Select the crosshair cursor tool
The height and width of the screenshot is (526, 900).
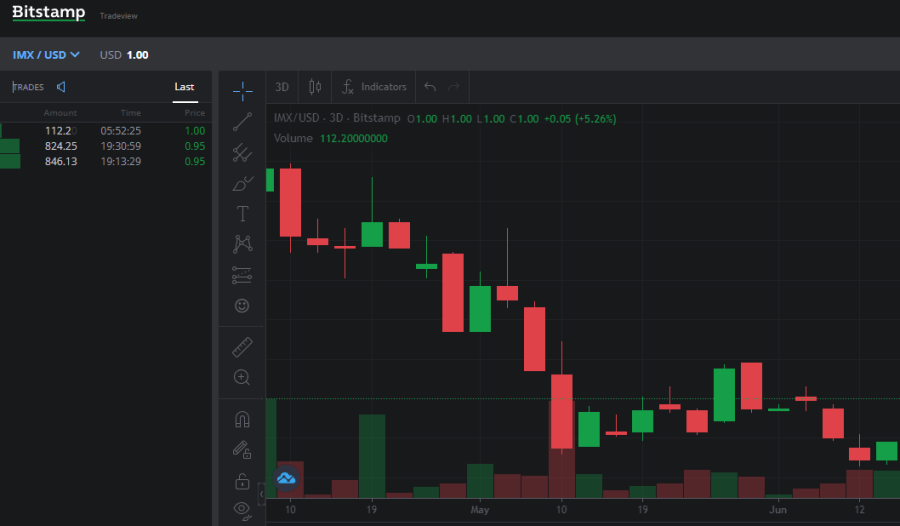point(242,91)
